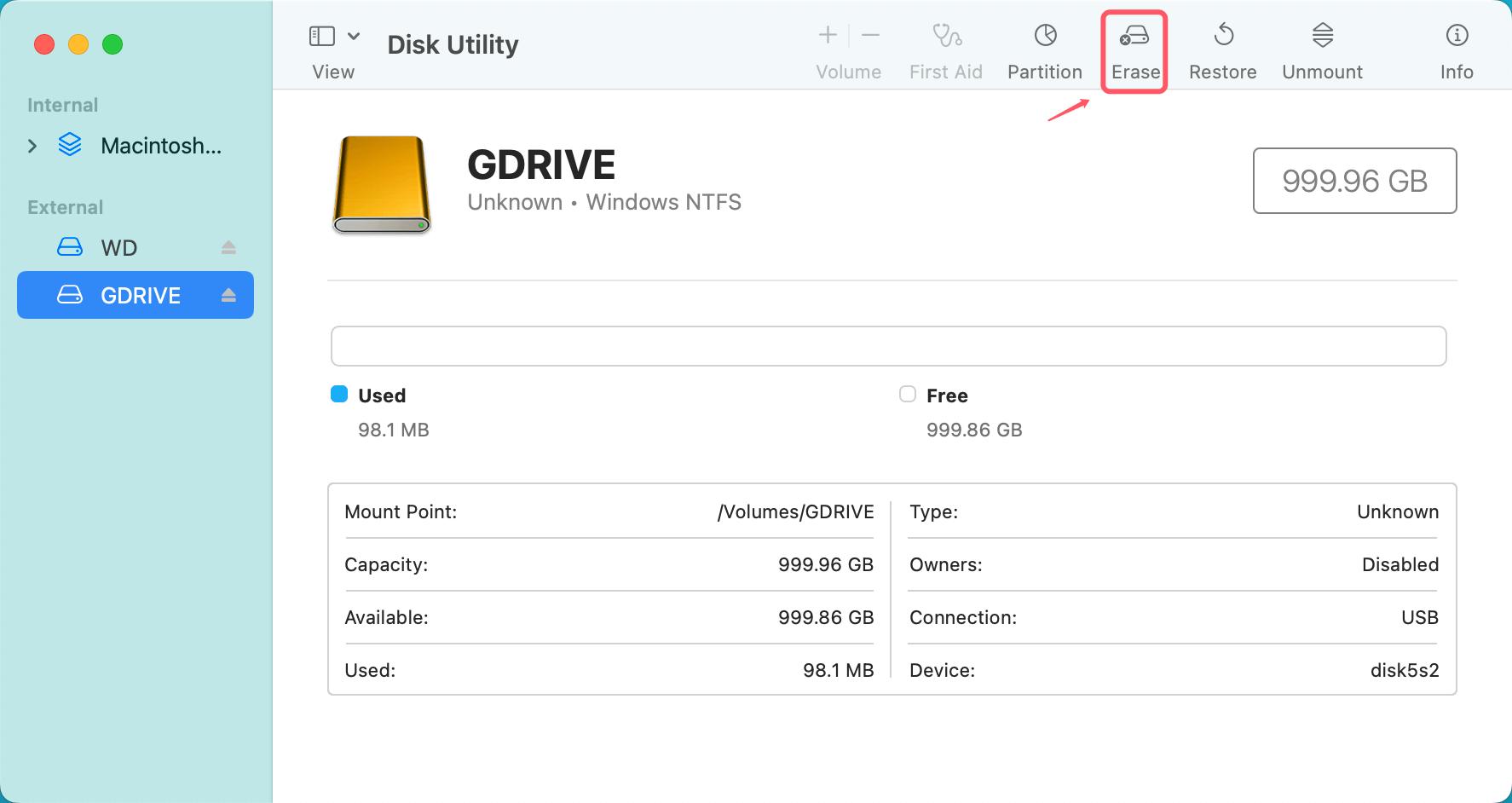Click the add Volume icon
1512x803 pixels.
[x=827, y=35]
